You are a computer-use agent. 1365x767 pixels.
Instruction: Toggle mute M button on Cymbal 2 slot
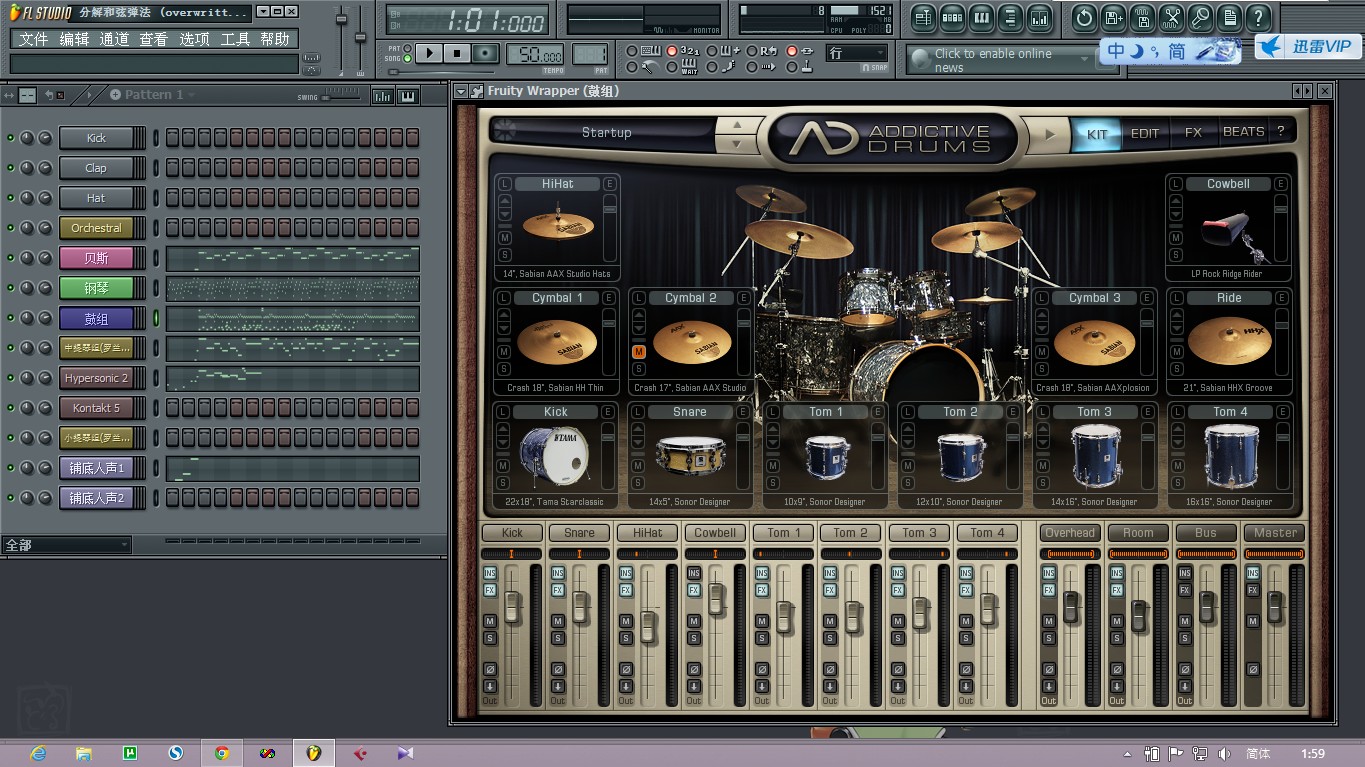[638, 352]
